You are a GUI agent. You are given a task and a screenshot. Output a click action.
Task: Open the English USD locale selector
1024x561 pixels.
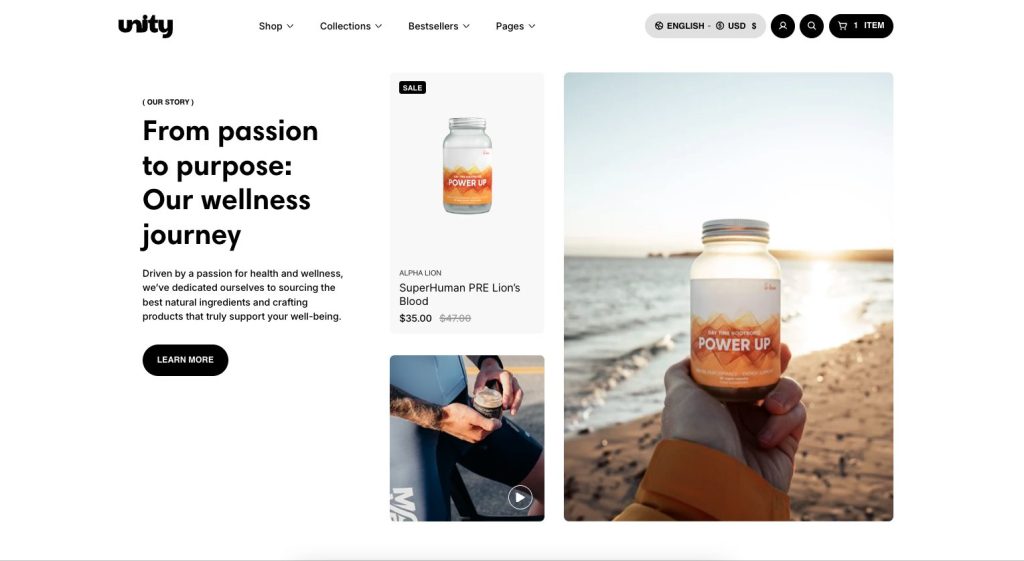pos(705,26)
